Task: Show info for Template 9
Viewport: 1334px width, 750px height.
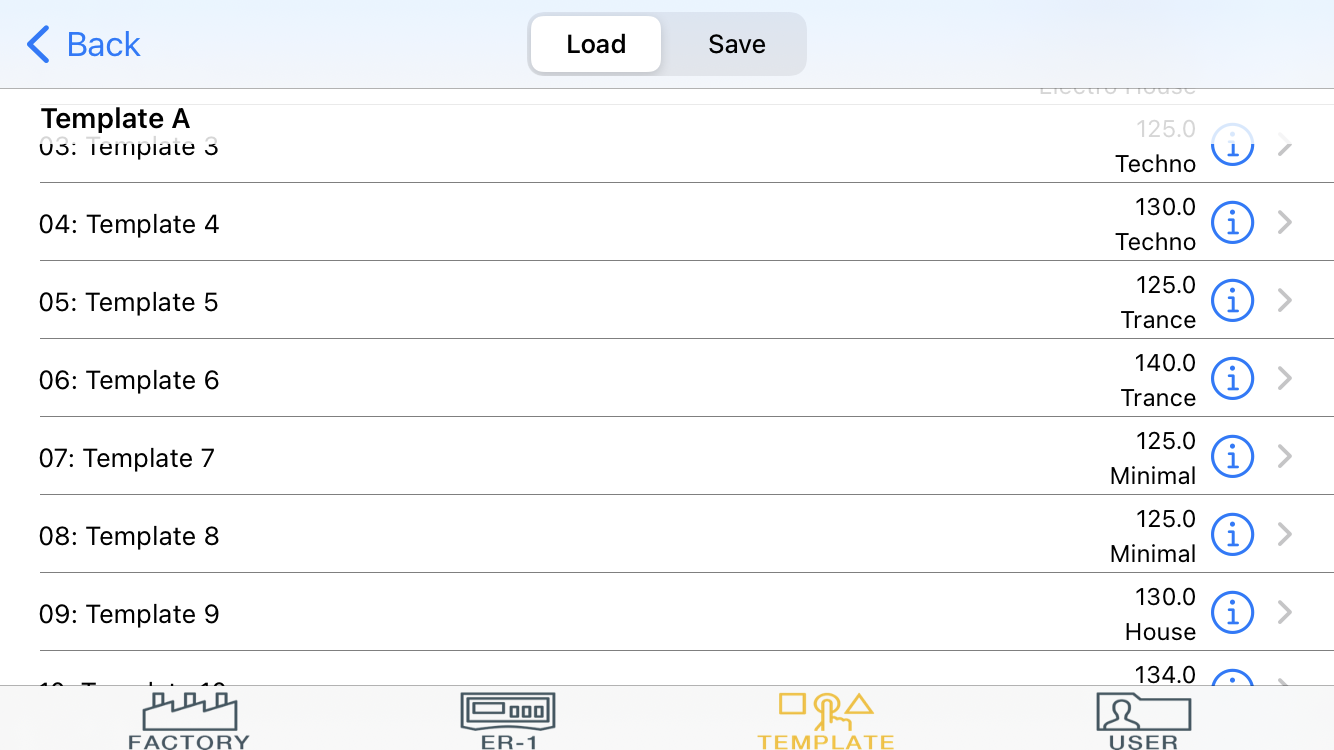Action: click(1232, 613)
